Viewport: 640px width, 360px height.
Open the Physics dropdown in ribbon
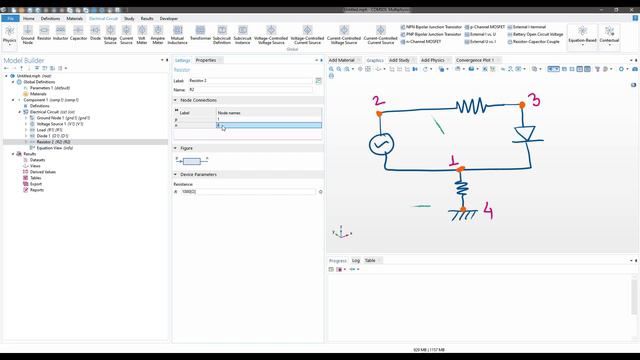tap(9, 35)
